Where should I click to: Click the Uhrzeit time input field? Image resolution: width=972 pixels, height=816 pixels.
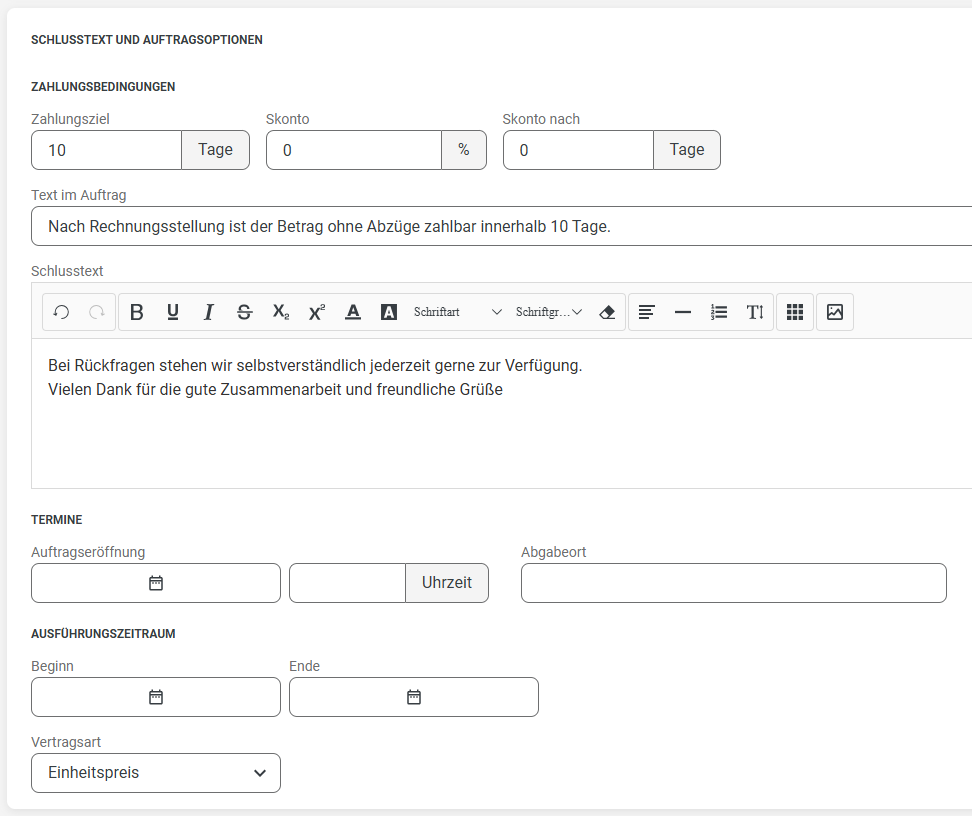(347, 583)
